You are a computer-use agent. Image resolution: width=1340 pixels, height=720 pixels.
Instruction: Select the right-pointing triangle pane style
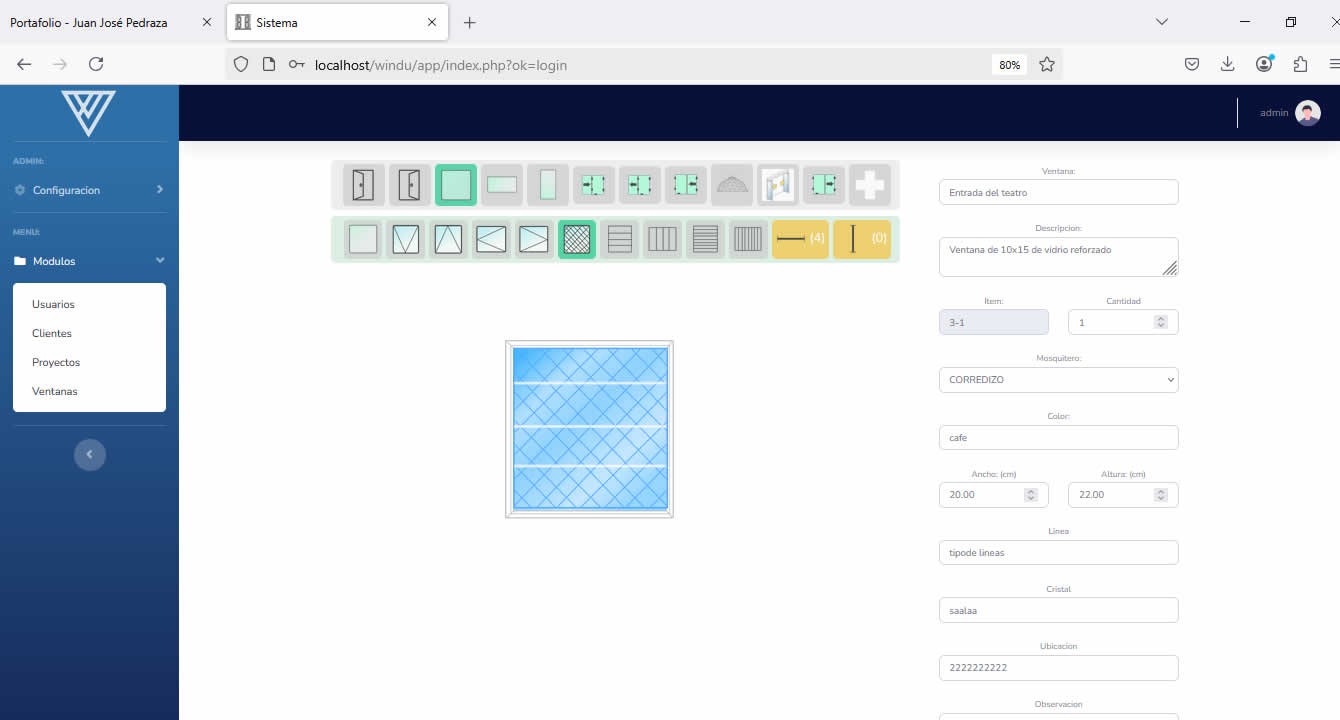tap(534, 240)
